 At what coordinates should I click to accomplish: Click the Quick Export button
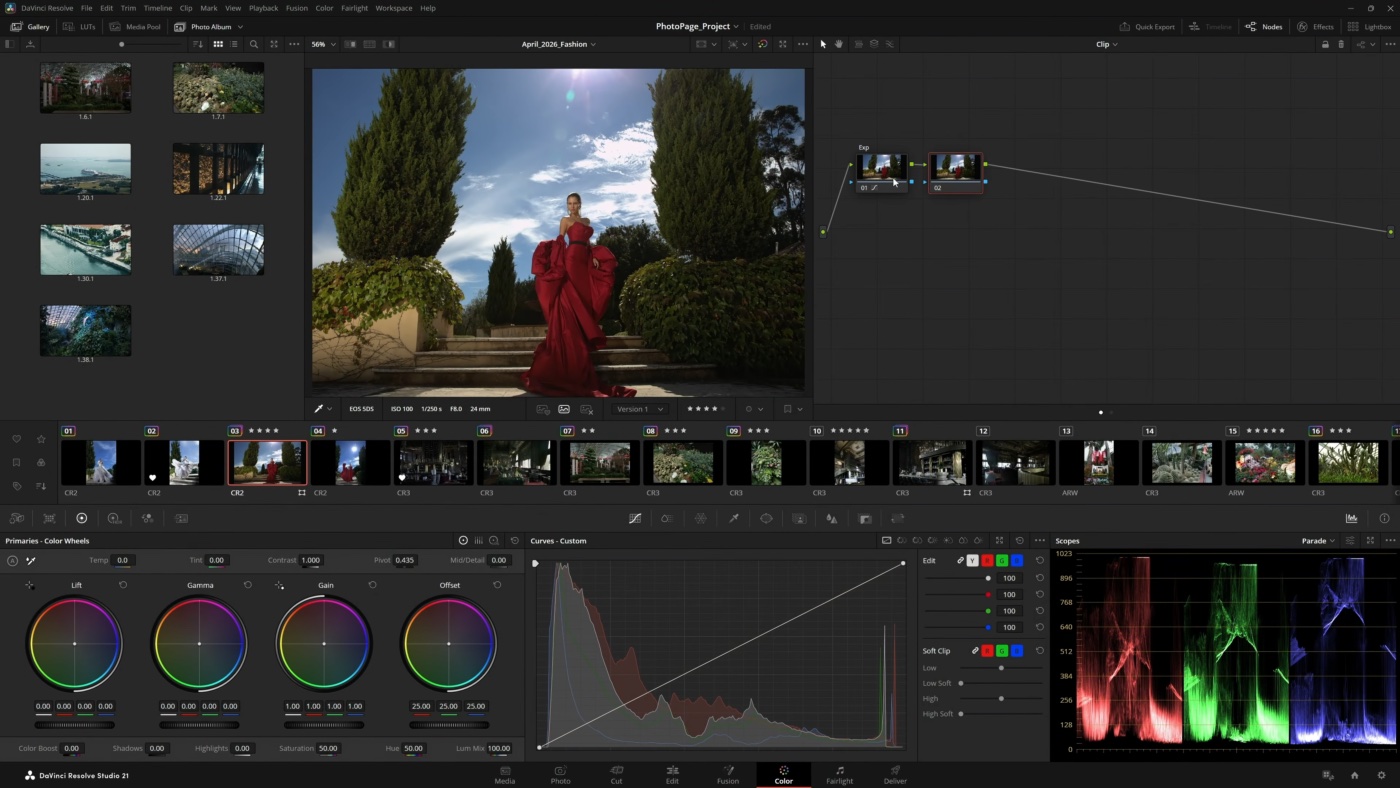pos(1147,27)
